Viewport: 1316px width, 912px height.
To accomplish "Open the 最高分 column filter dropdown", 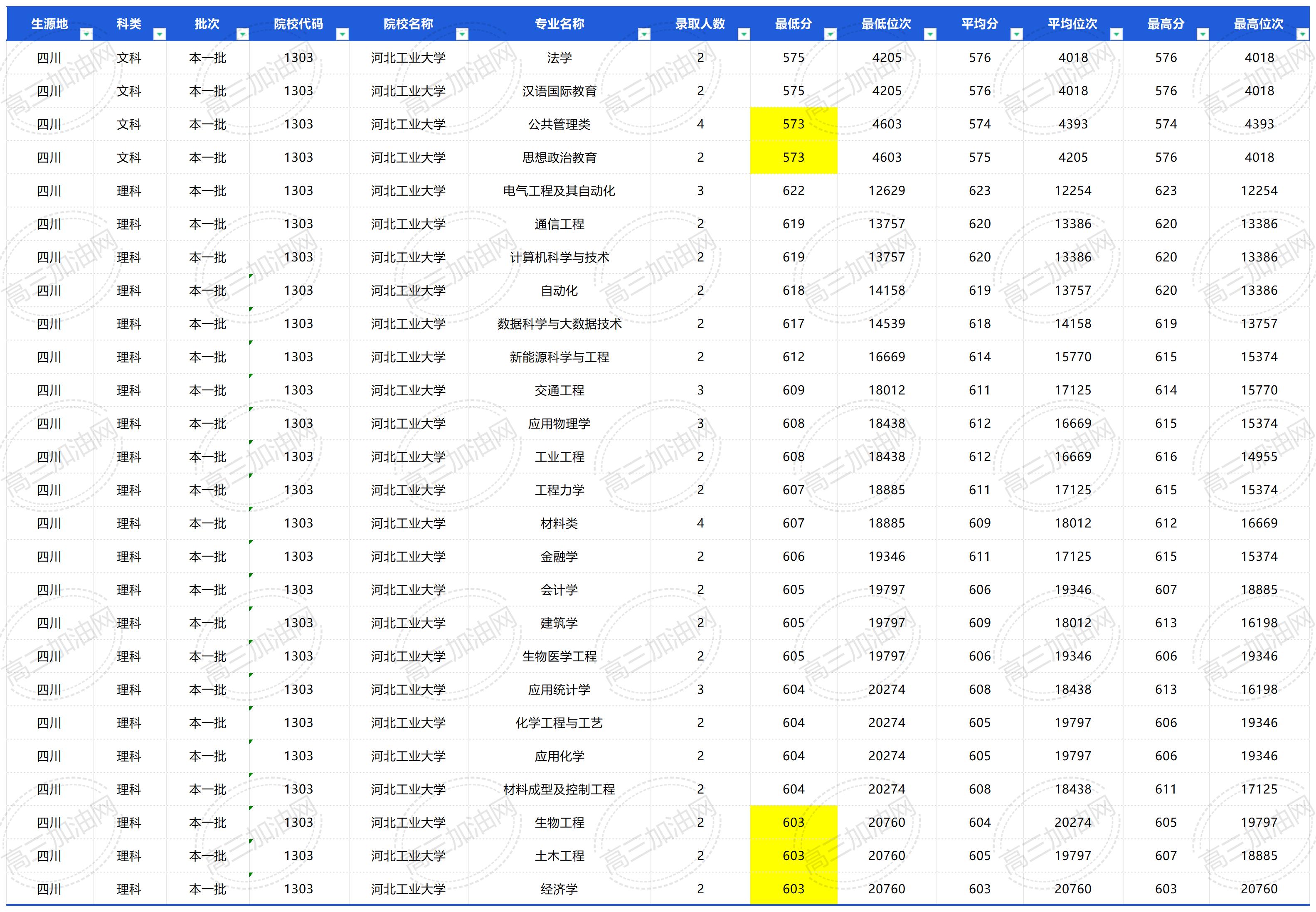I will click(x=1203, y=34).
